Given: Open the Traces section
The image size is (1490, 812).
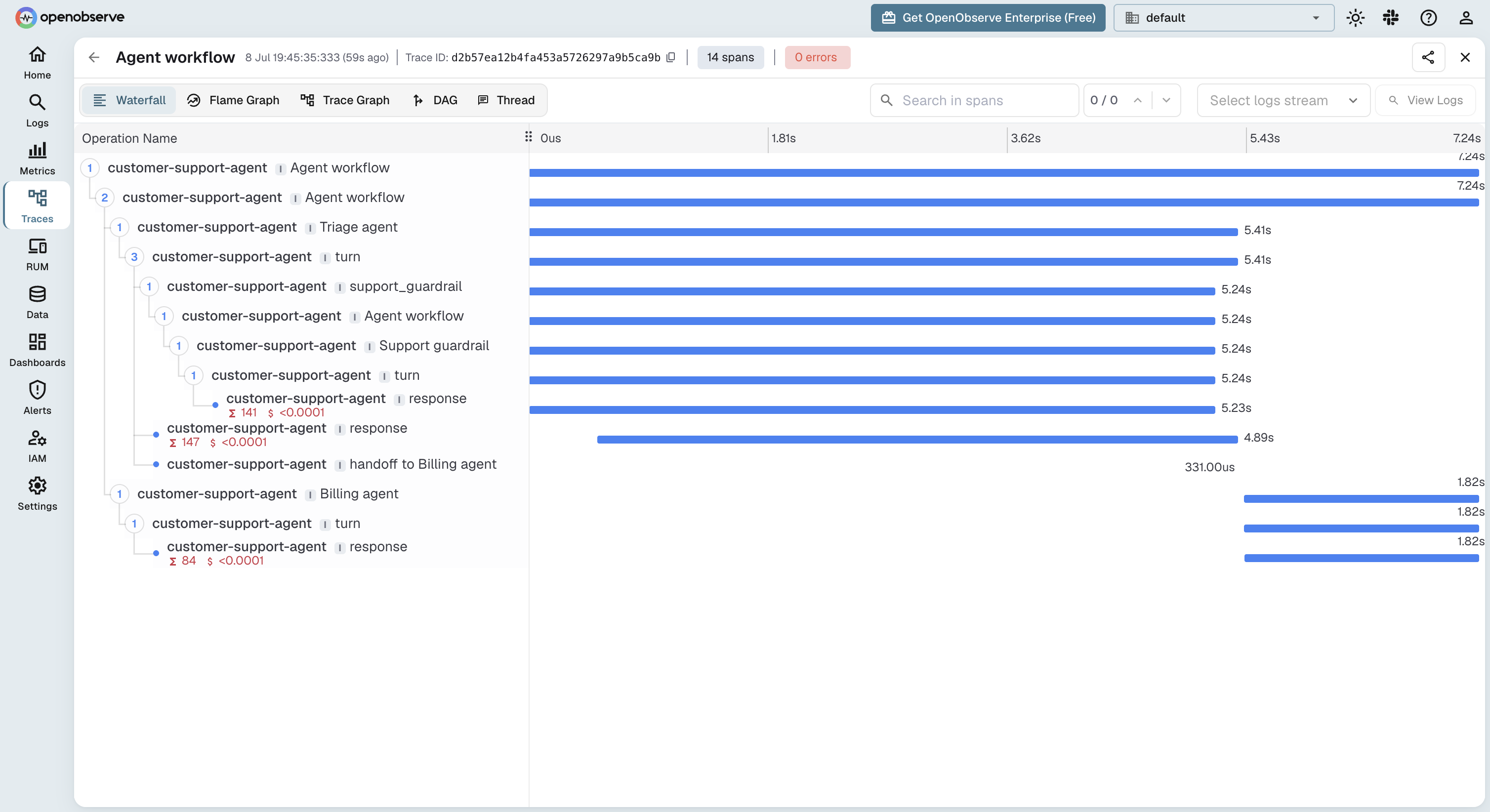Looking at the screenshot, I should coord(37,206).
